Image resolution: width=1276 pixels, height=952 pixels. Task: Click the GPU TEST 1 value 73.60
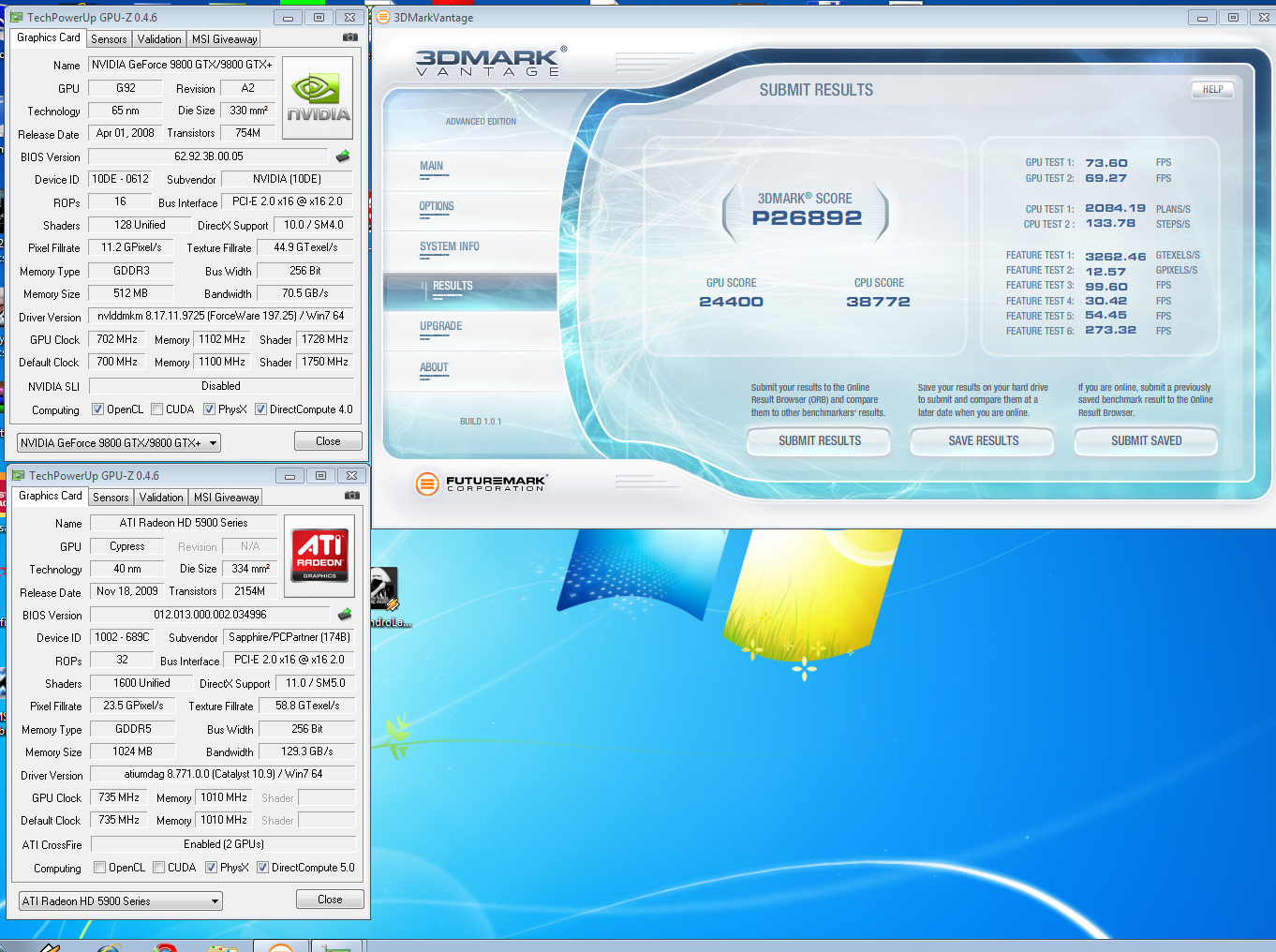pyautogui.click(x=1106, y=163)
